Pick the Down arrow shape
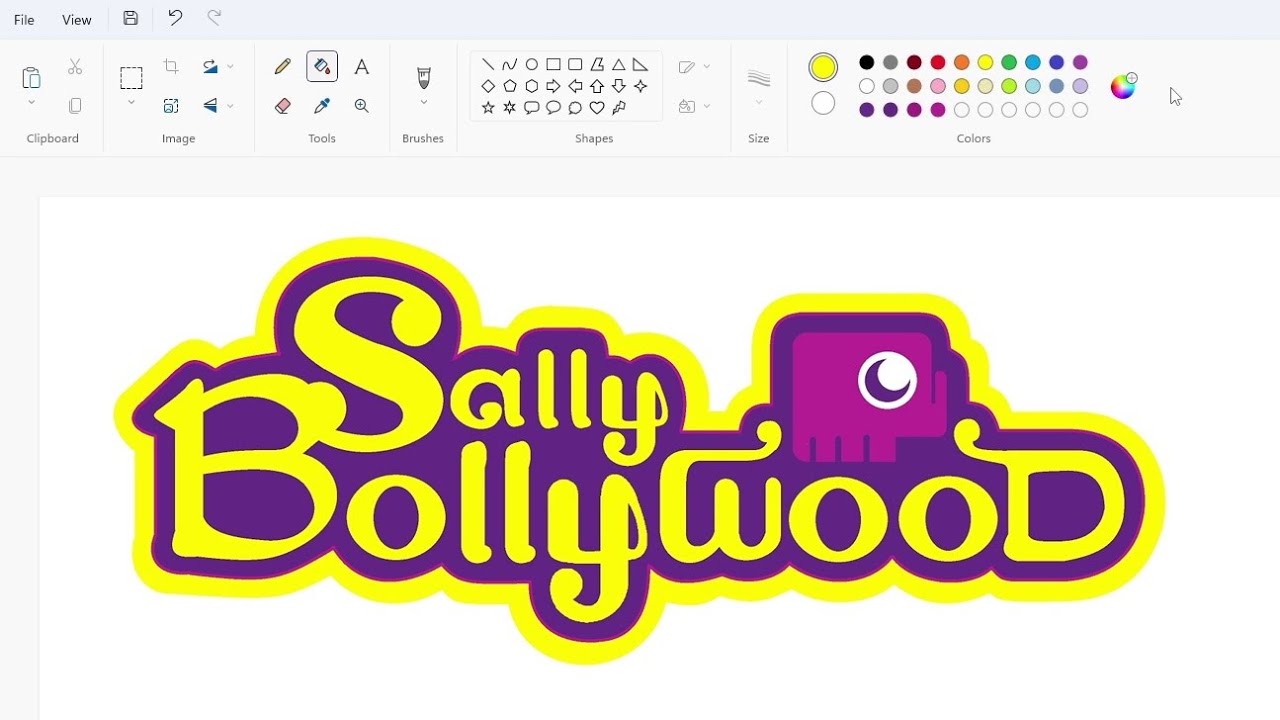This screenshot has height=720, width=1280. [619, 86]
